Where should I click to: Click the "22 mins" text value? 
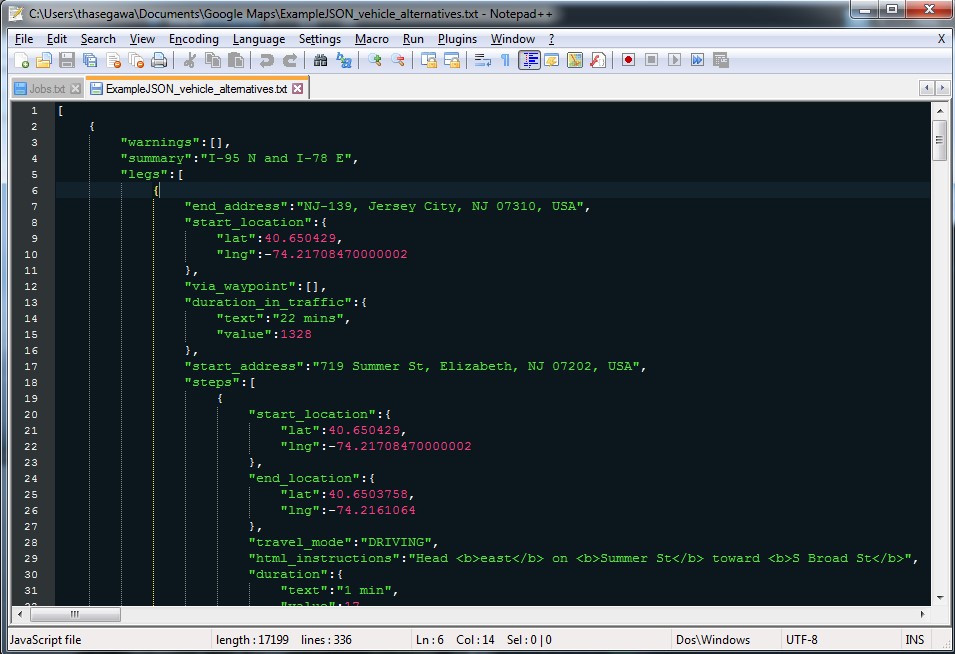coord(310,318)
